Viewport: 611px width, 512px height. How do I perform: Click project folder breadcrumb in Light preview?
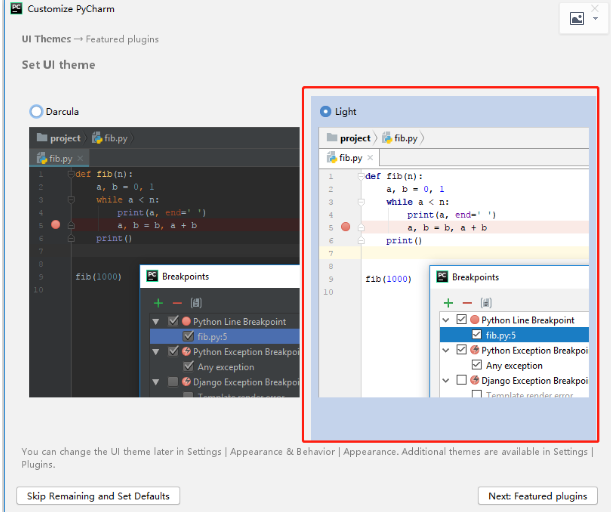[x=348, y=138]
